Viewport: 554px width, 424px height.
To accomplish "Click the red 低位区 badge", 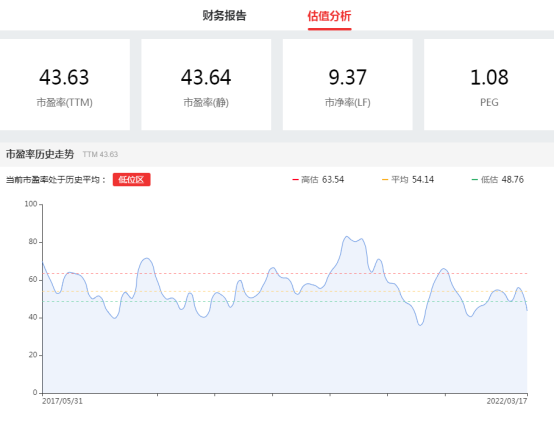I will pyautogui.click(x=131, y=179).
